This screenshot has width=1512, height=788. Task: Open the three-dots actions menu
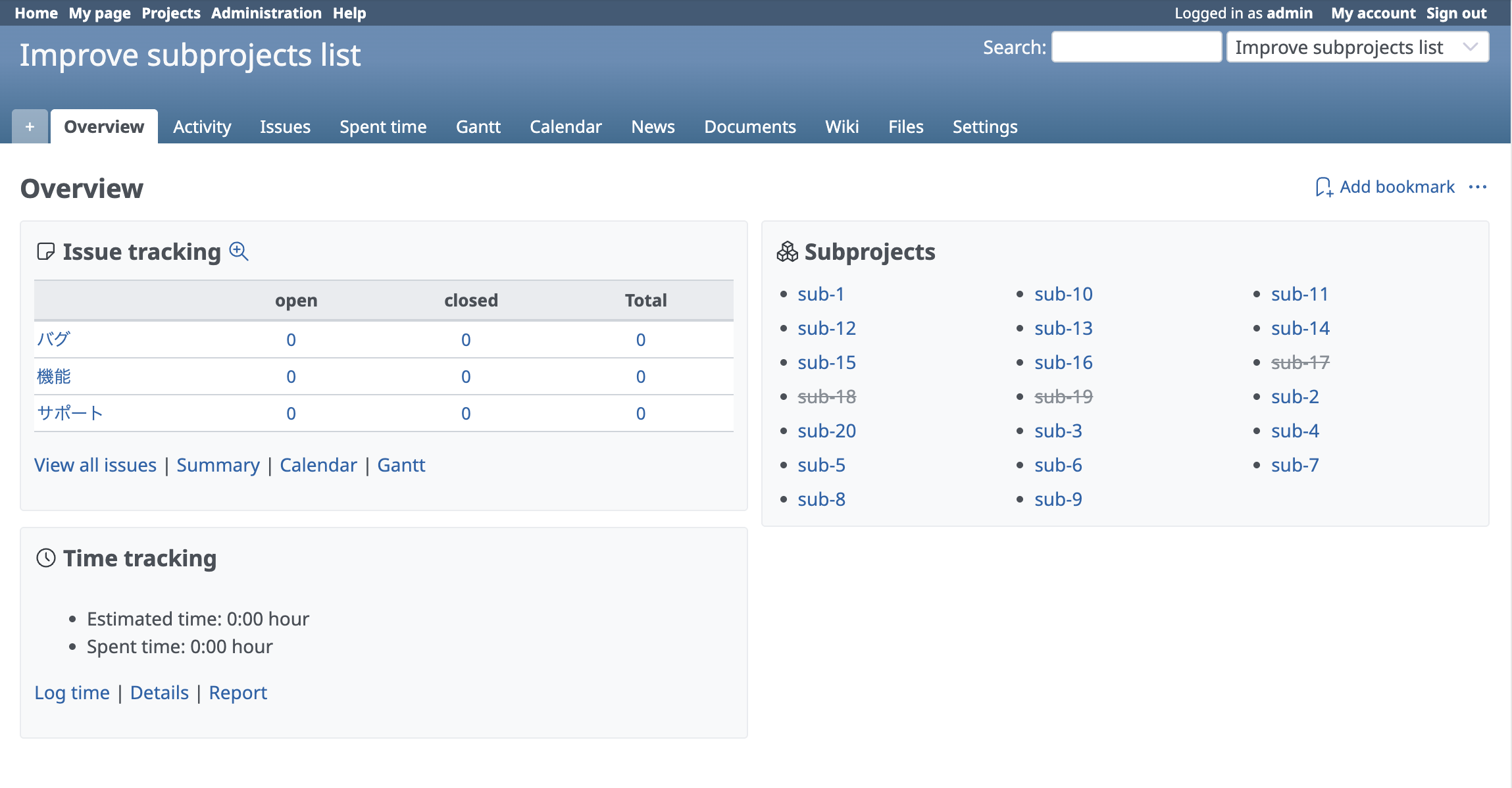click(1478, 187)
